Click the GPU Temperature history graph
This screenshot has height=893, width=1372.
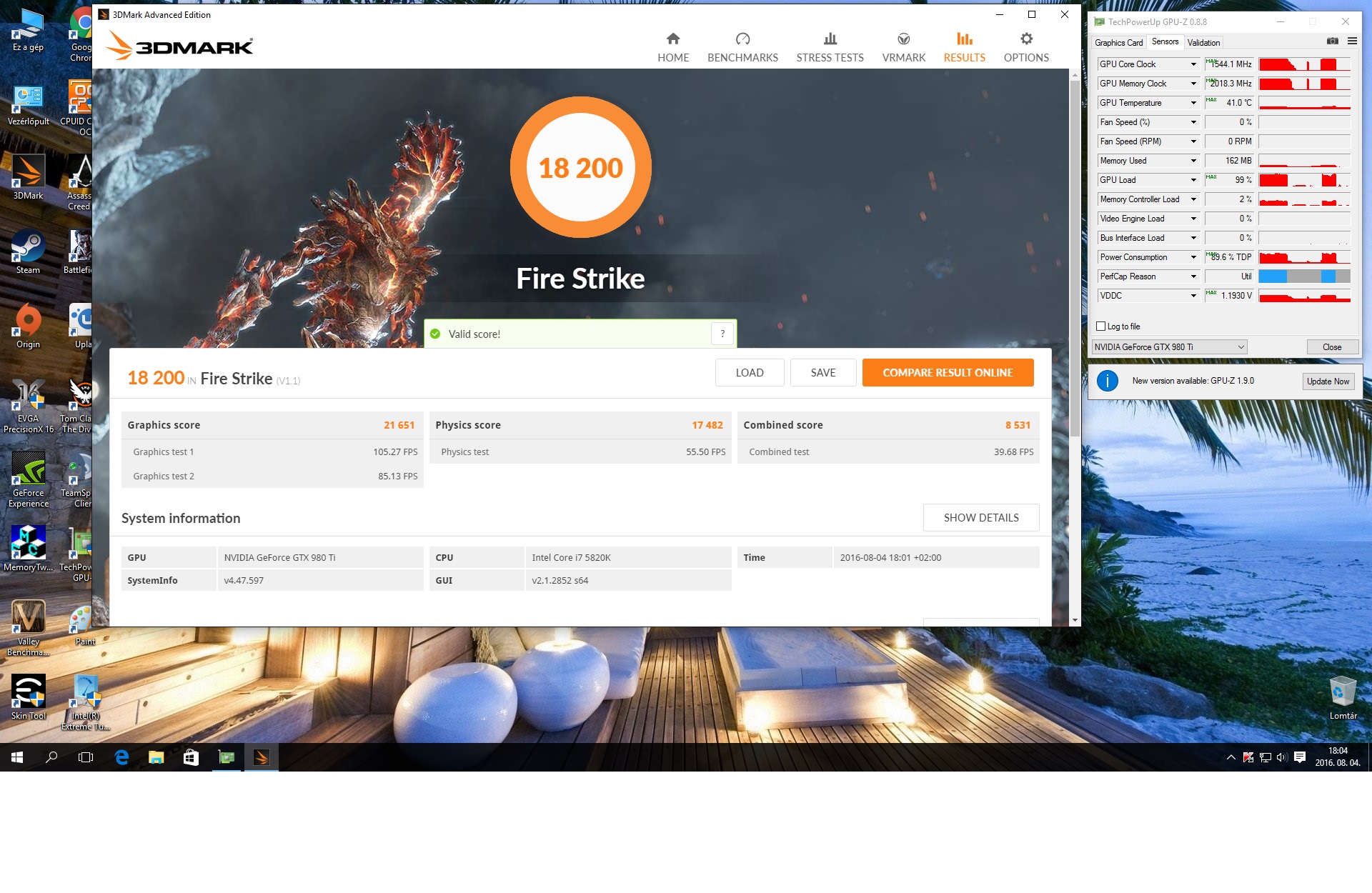tap(1304, 103)
